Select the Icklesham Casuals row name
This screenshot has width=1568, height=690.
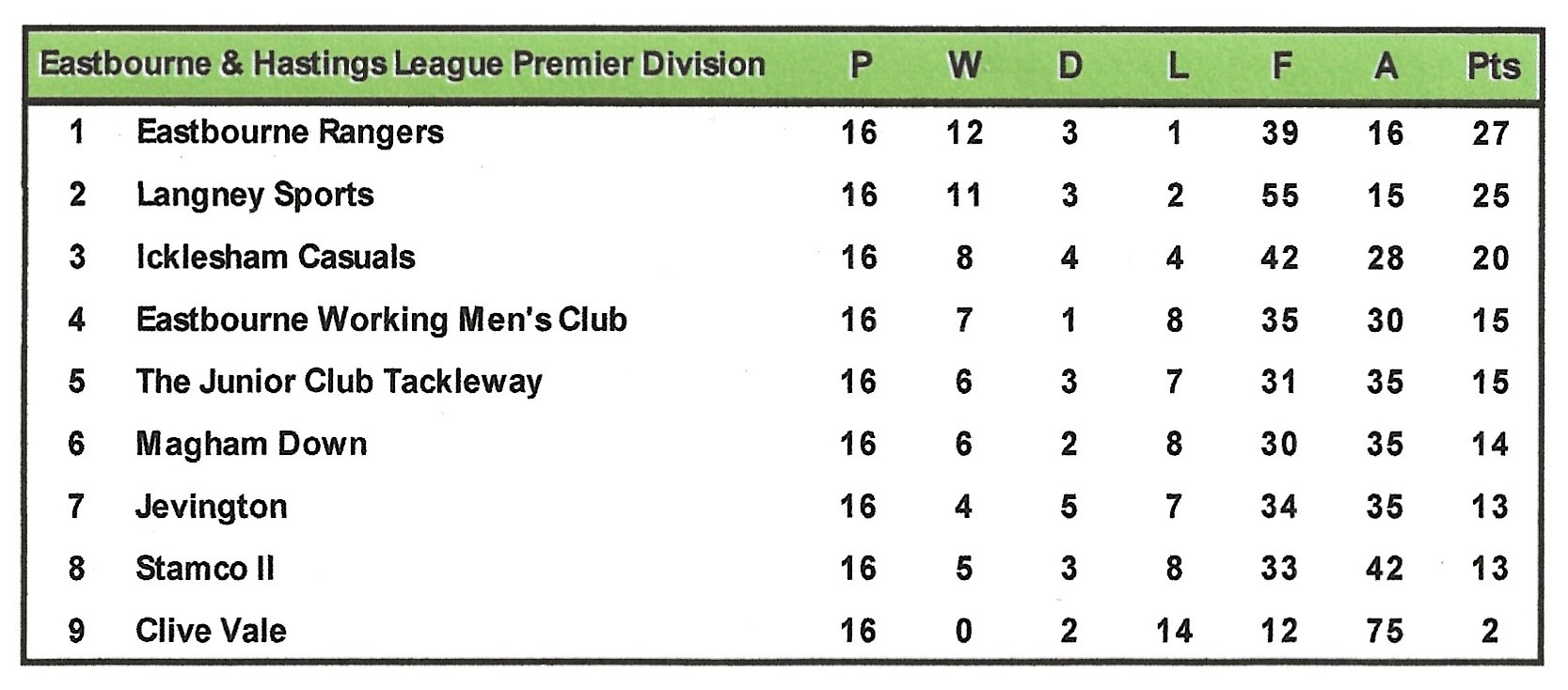coord(276,258)
